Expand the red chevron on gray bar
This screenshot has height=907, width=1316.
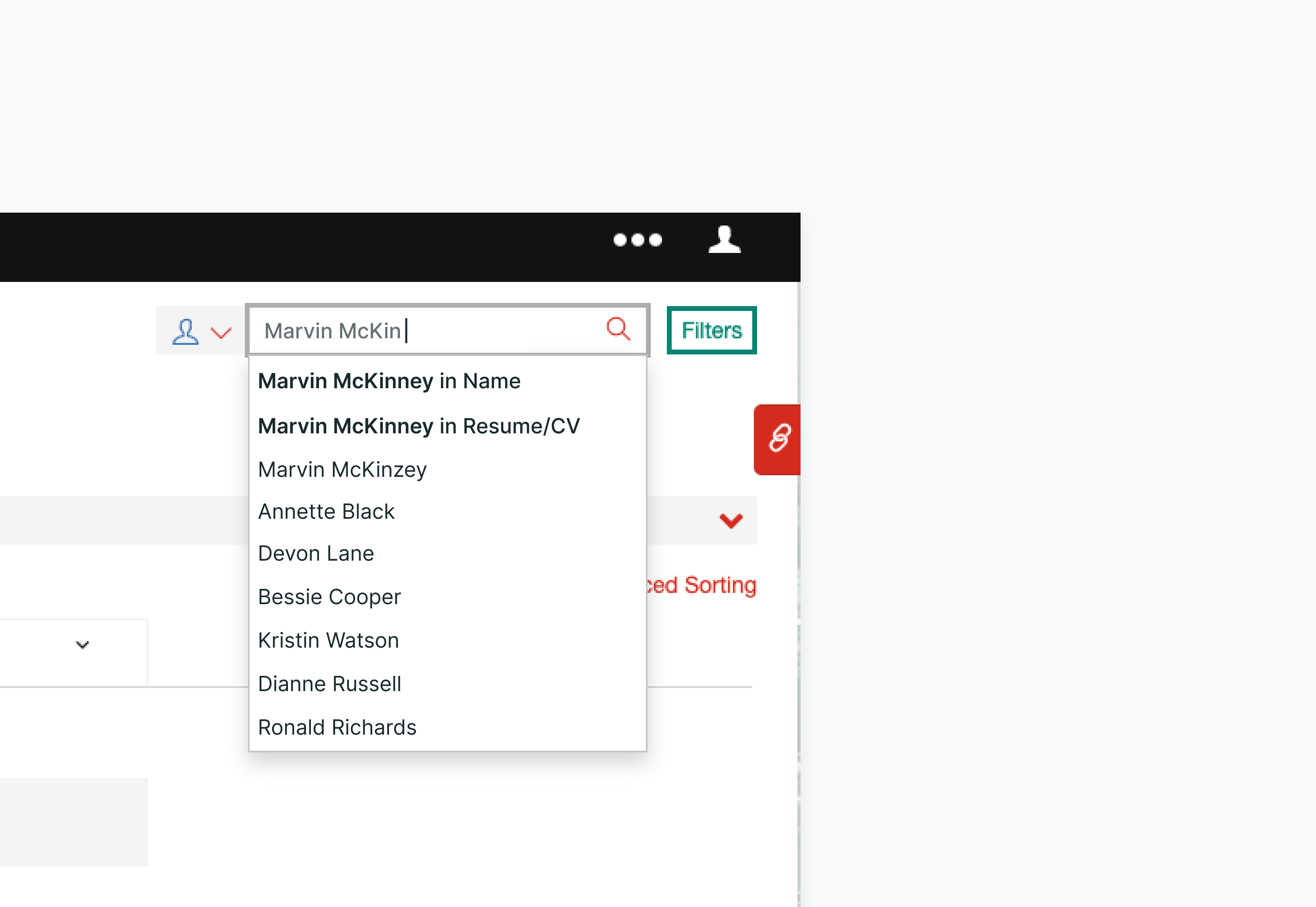click(731, 521)
